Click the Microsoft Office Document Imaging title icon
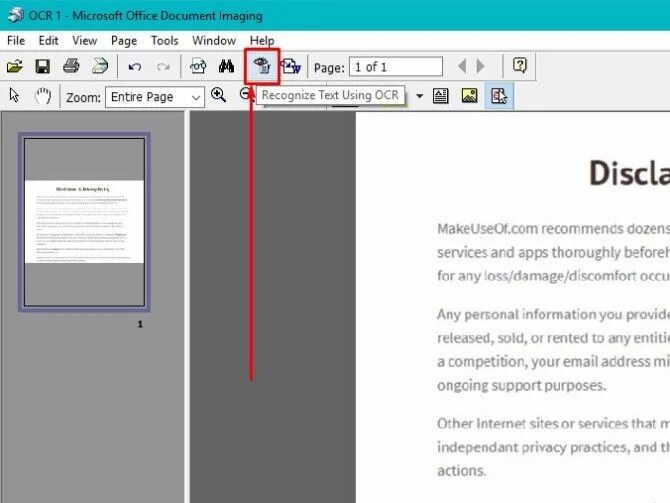Image resolution: width=670 pixels, height=503 pixels. click(16, 15)
